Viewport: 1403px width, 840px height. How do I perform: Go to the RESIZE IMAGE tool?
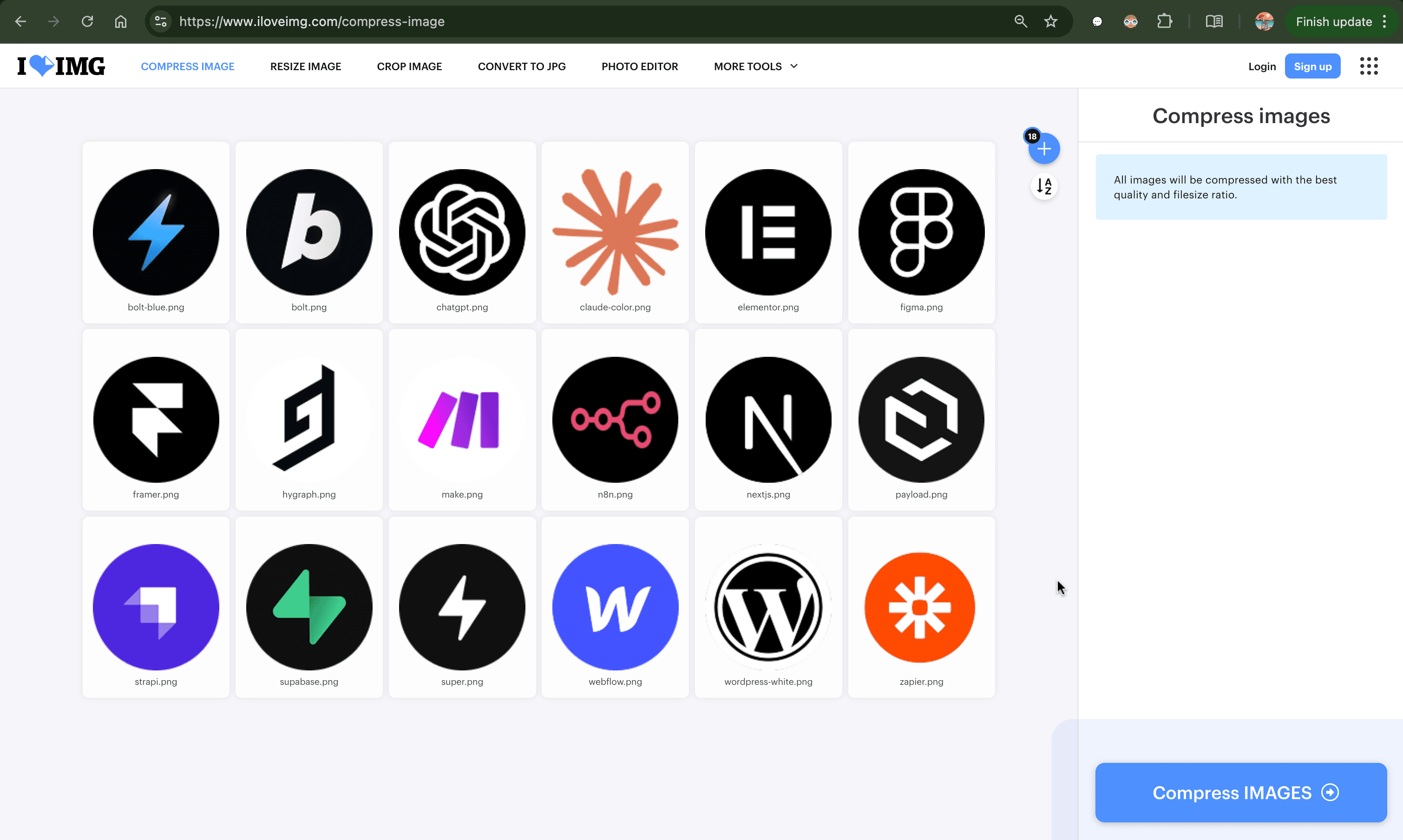pos(306,66)
